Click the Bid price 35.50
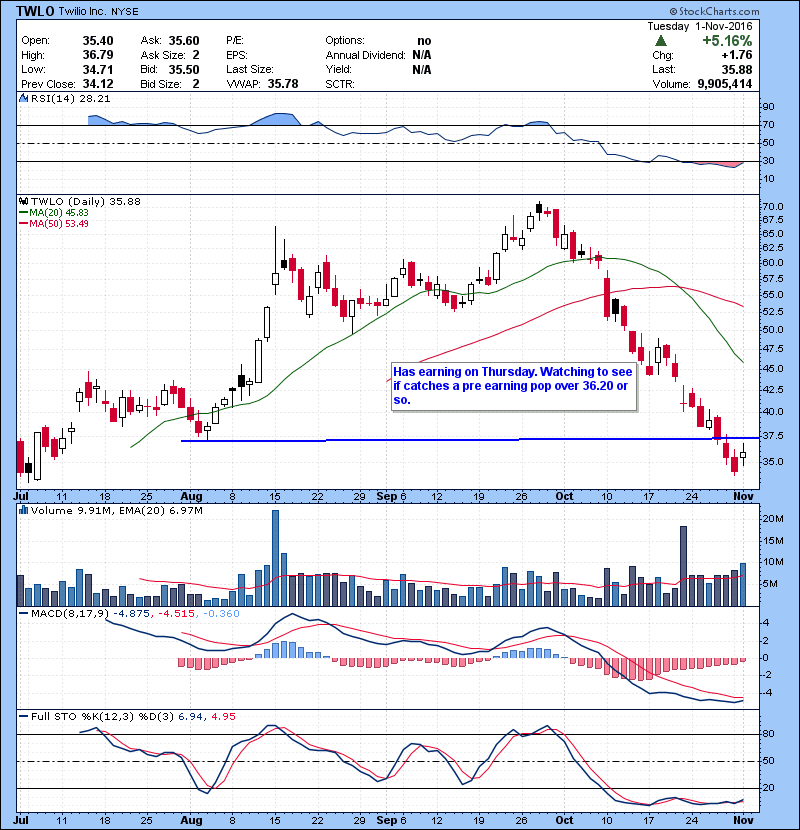Viewport: 800px width, 830px height. pyautogui.click(x=184, y=69)
